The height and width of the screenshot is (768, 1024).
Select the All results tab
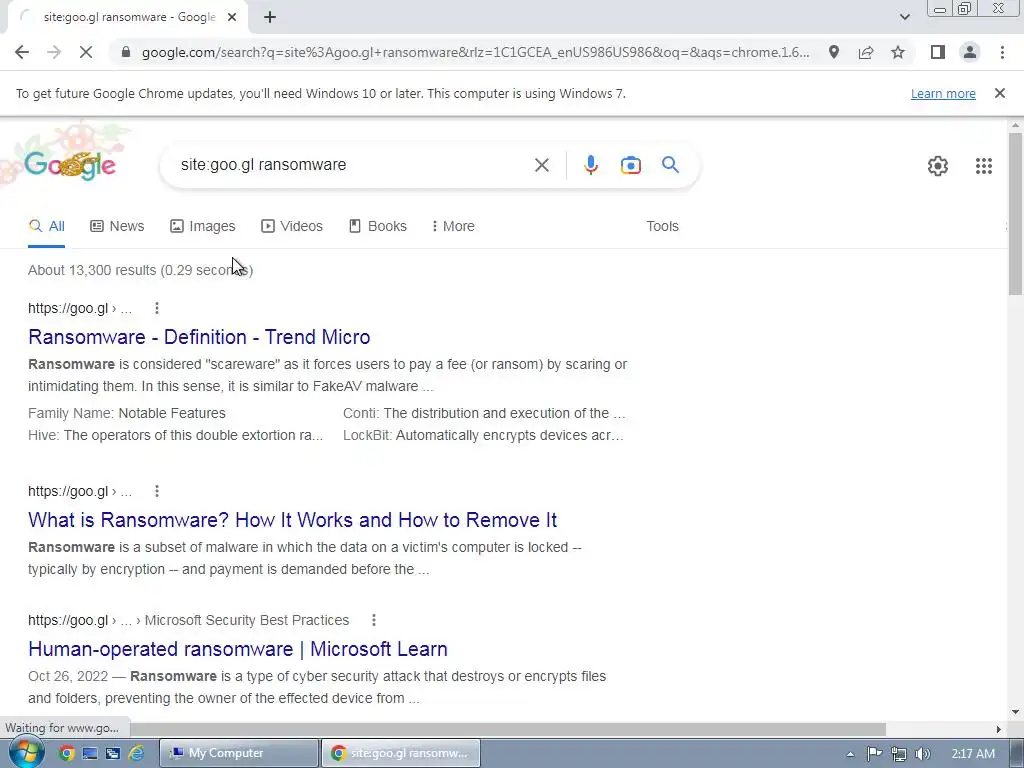[x=46, y=226]
